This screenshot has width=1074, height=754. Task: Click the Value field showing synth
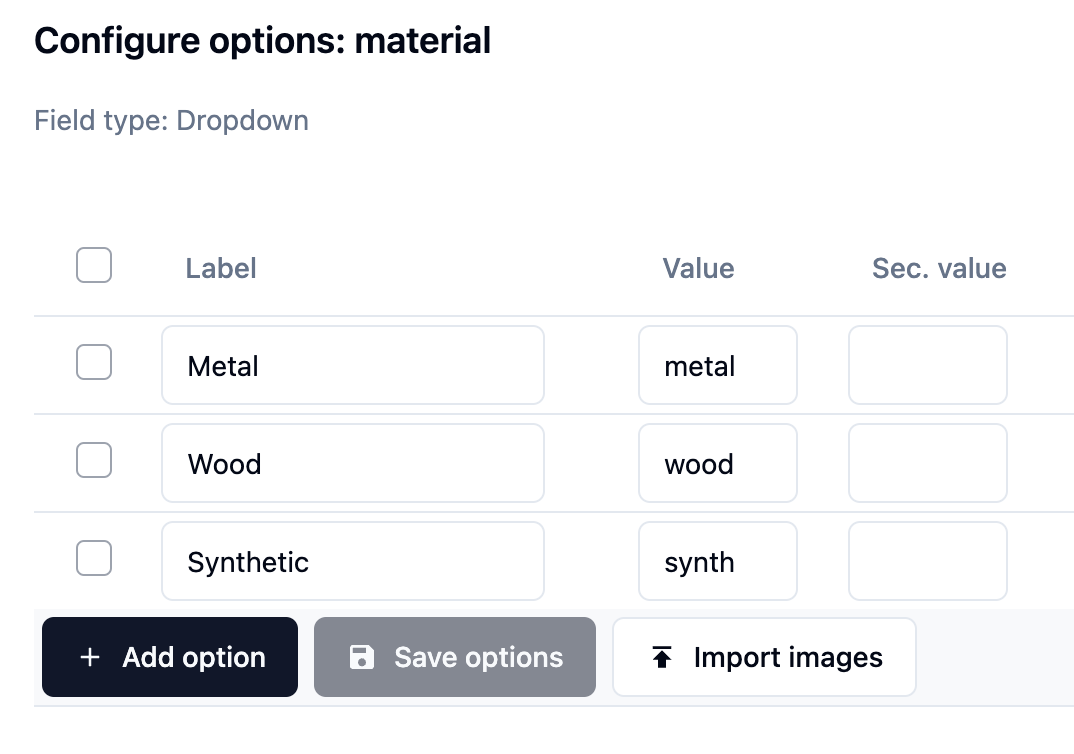click(717, 561)
